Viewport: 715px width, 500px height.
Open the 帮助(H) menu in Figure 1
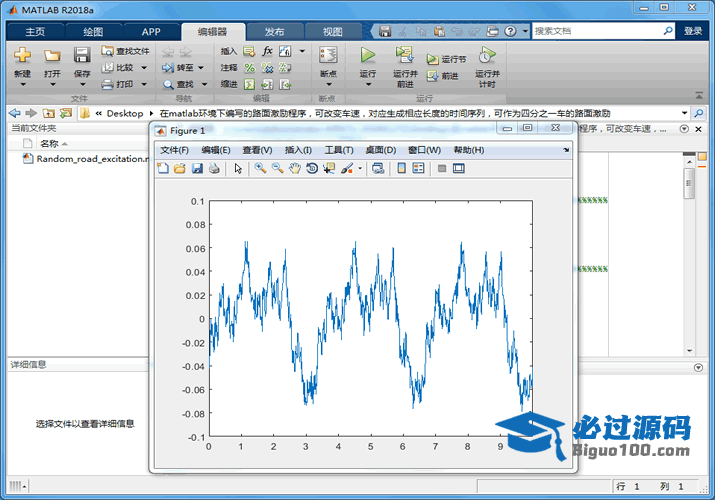469,150
